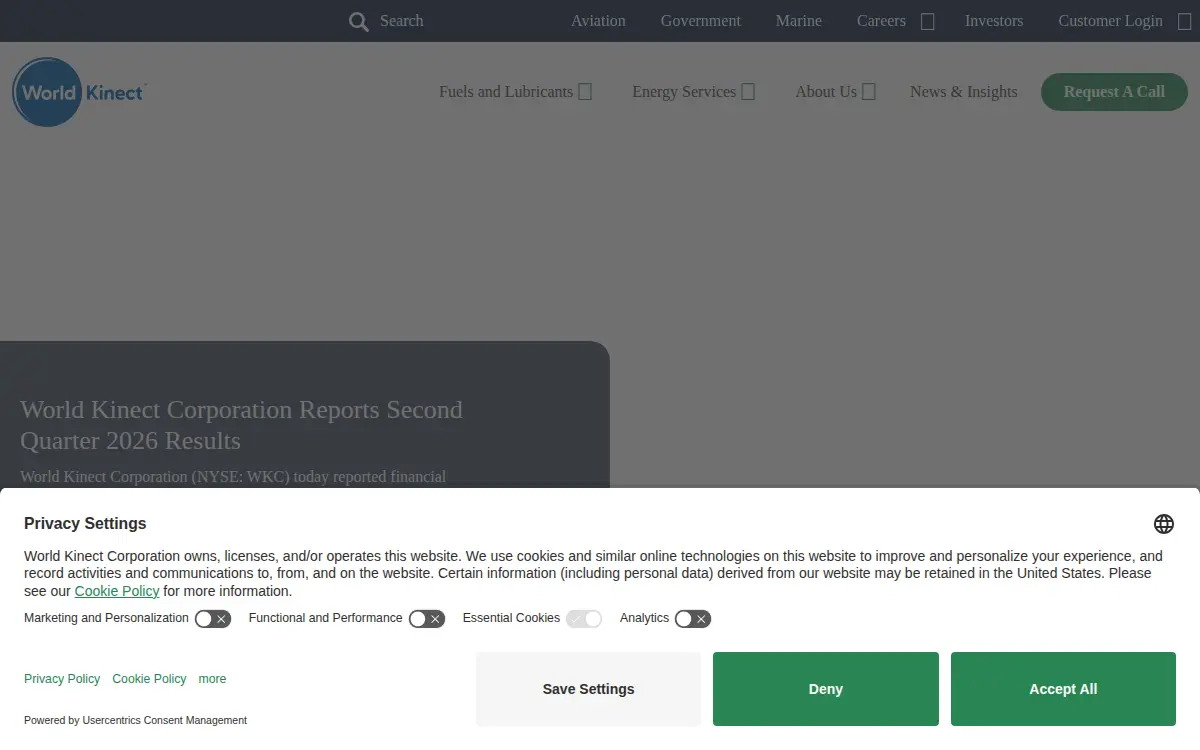Viewport: 1200px width, 750px height.
Task: Open the Aviation menu item
Action: (x=598, y=21)
